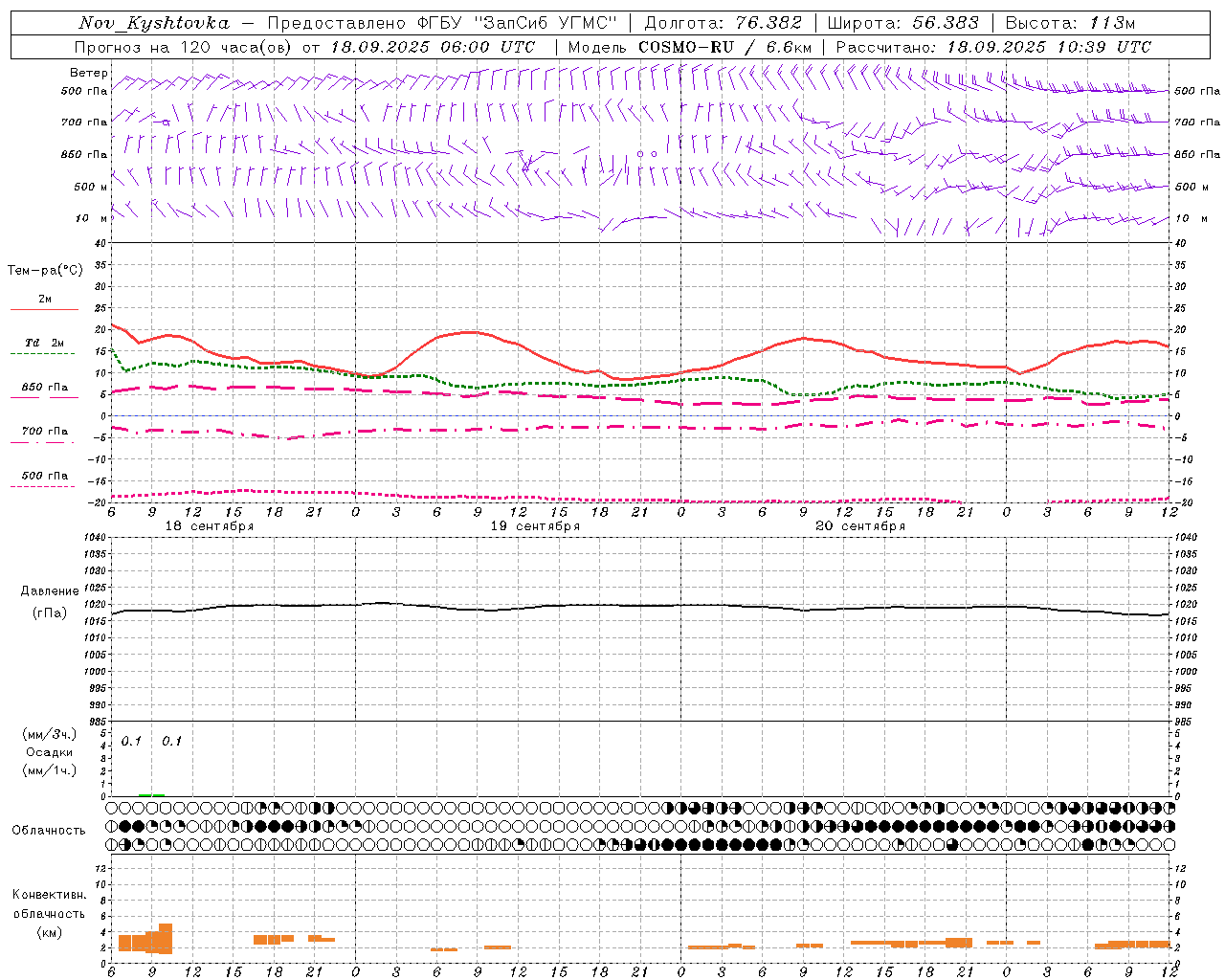
Task: Click the '700 гПа' entry in temperature legend
Action: pos(44,435)
